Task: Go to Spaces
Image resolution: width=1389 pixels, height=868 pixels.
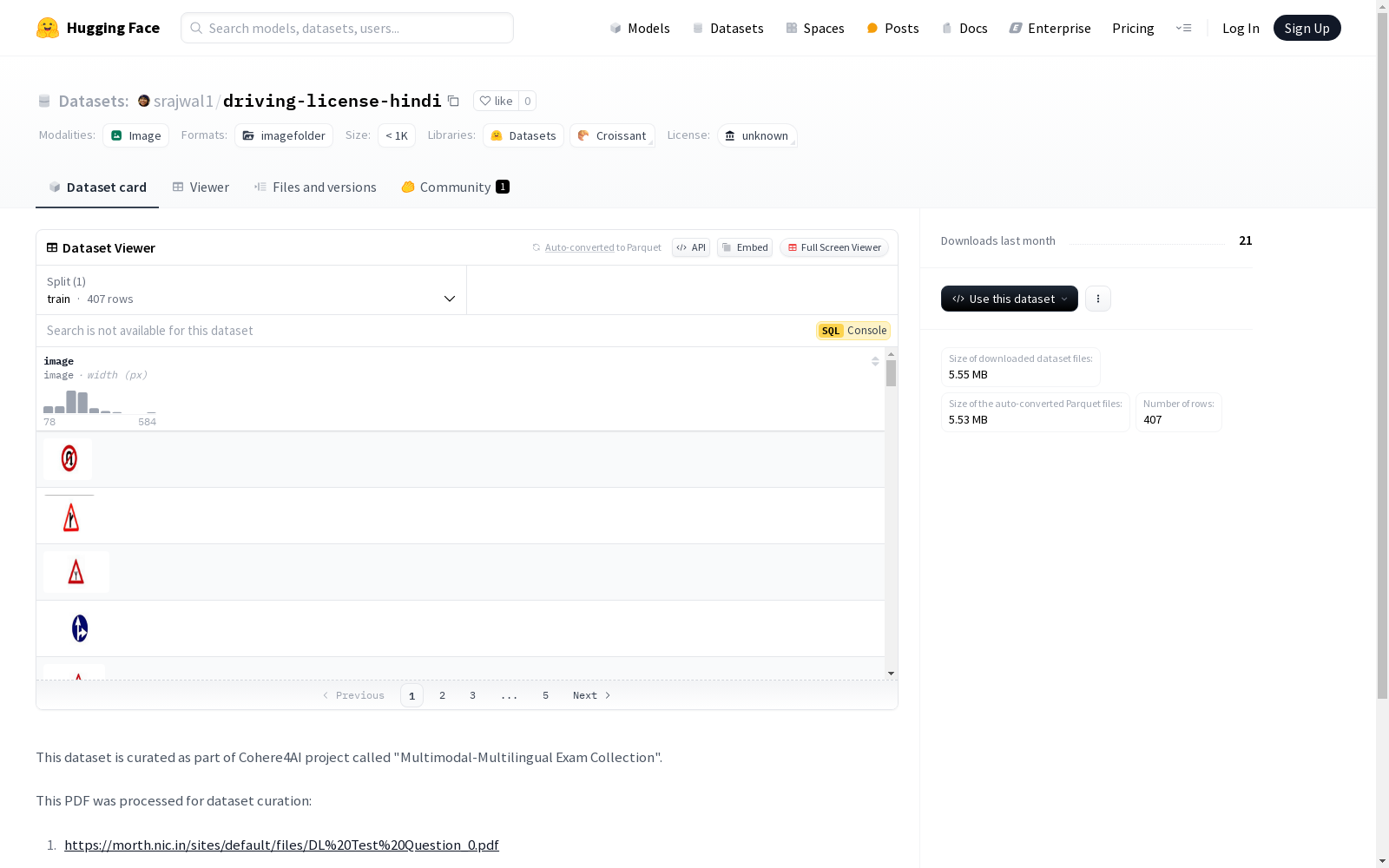Action: [814, 28]
